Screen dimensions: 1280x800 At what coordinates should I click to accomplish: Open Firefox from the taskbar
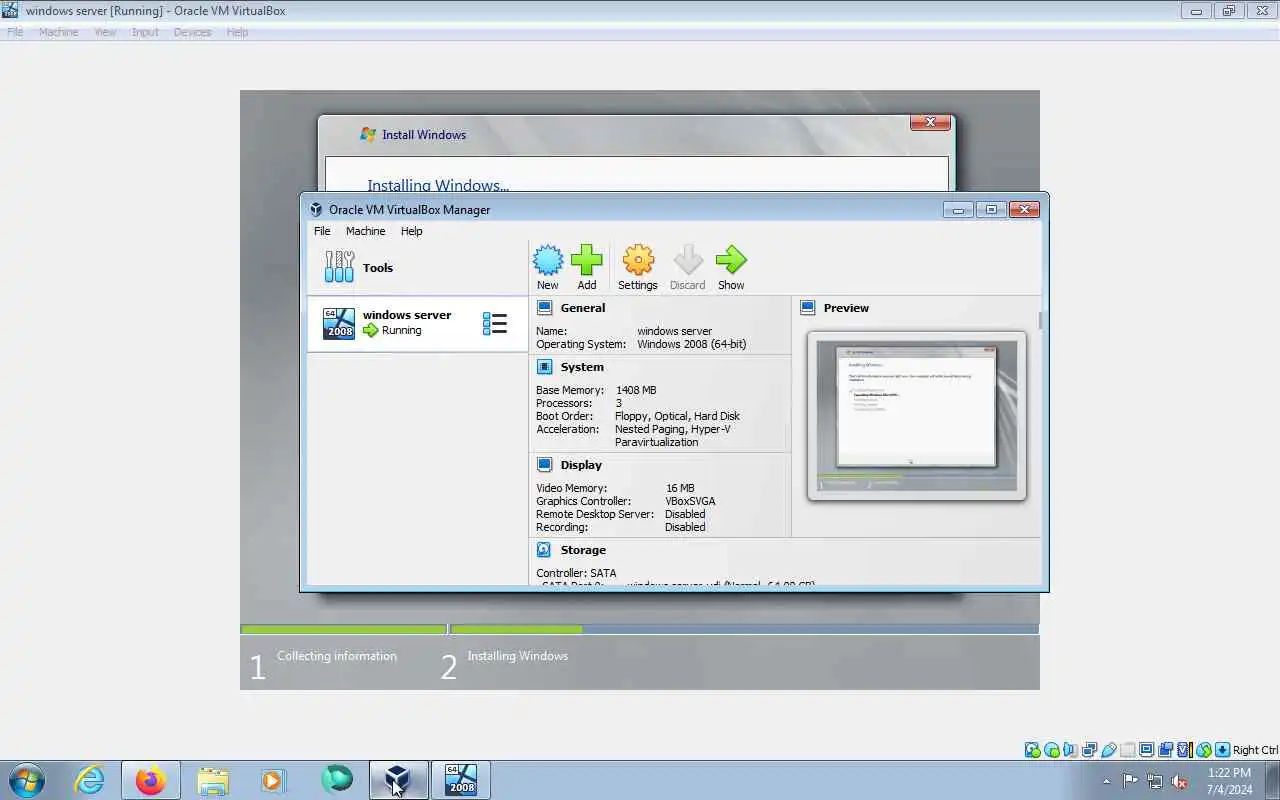151,780
